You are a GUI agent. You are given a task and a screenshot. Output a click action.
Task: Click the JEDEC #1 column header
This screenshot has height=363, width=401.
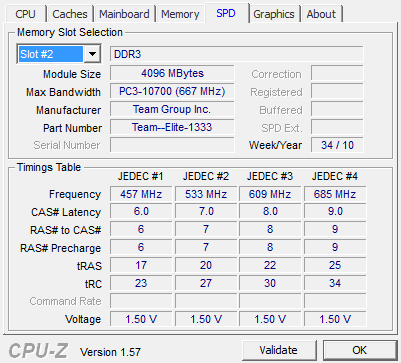(141, 176)
